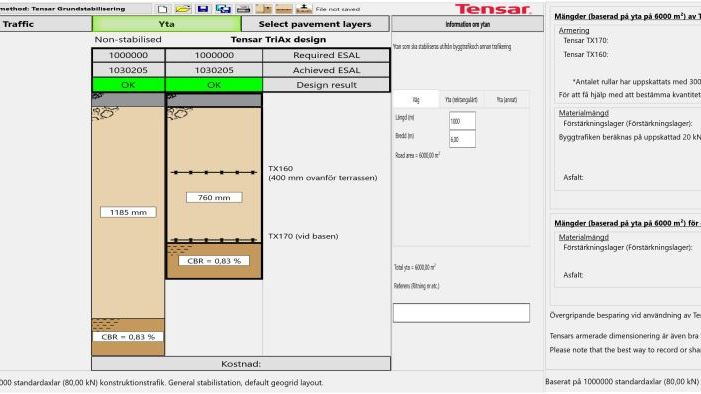The width and height of the screenshot is (701, 394).
Task: Click the 760 mm thickness label
Action: (x=214, y=197)
